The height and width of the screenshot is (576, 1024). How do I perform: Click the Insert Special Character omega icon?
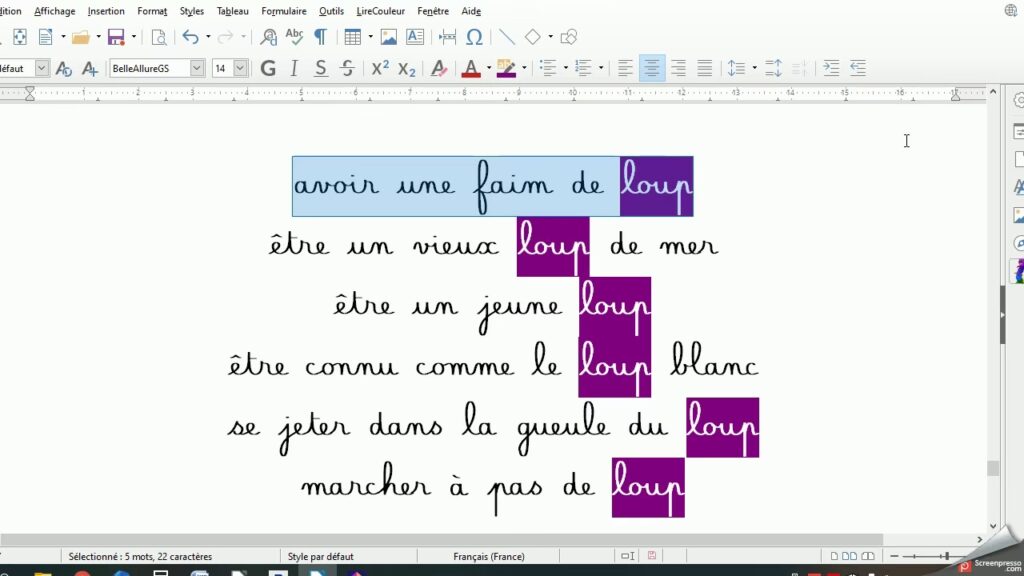pos(475,37)
